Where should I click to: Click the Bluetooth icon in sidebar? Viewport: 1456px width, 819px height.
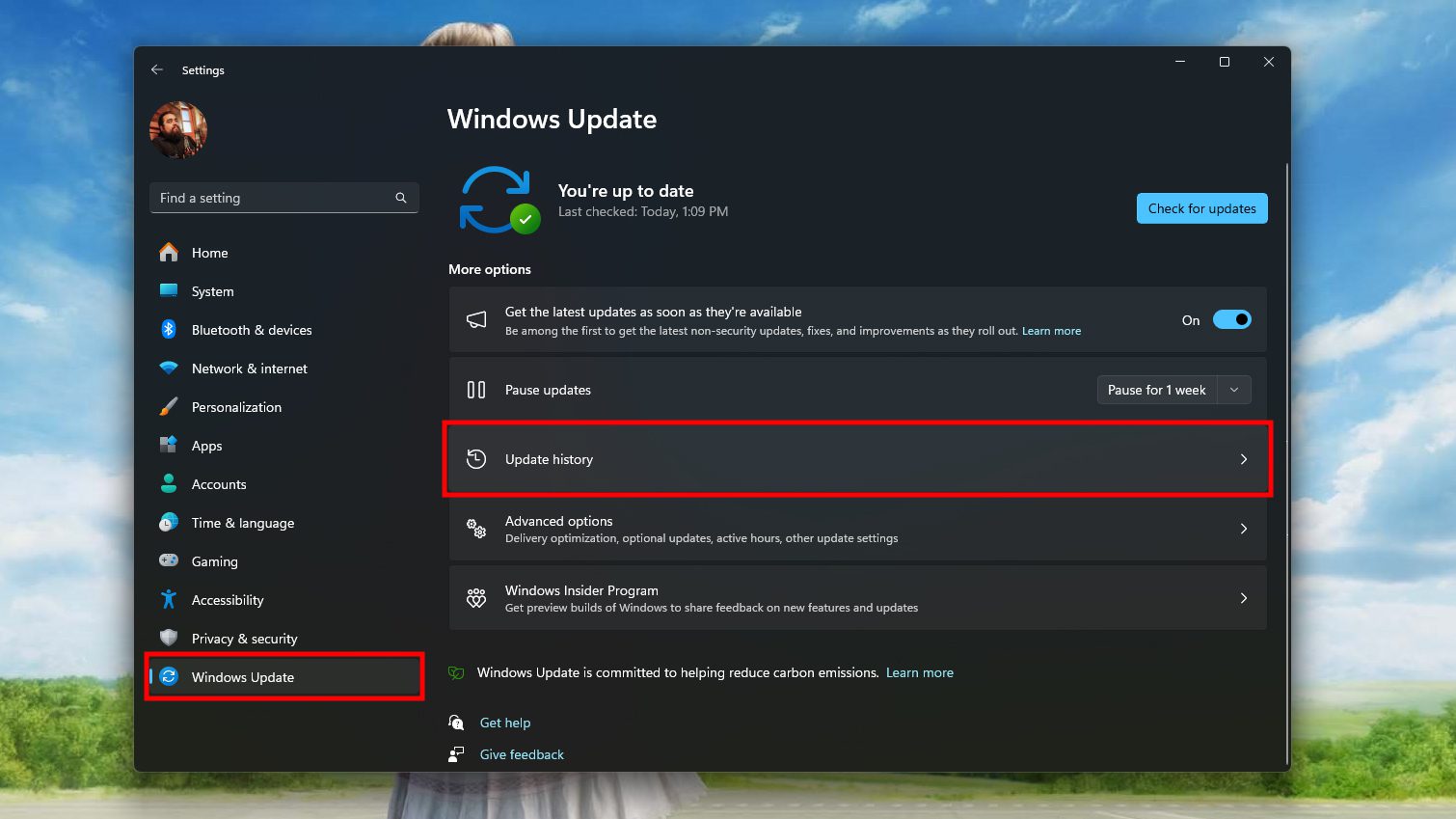pos(169,329)
